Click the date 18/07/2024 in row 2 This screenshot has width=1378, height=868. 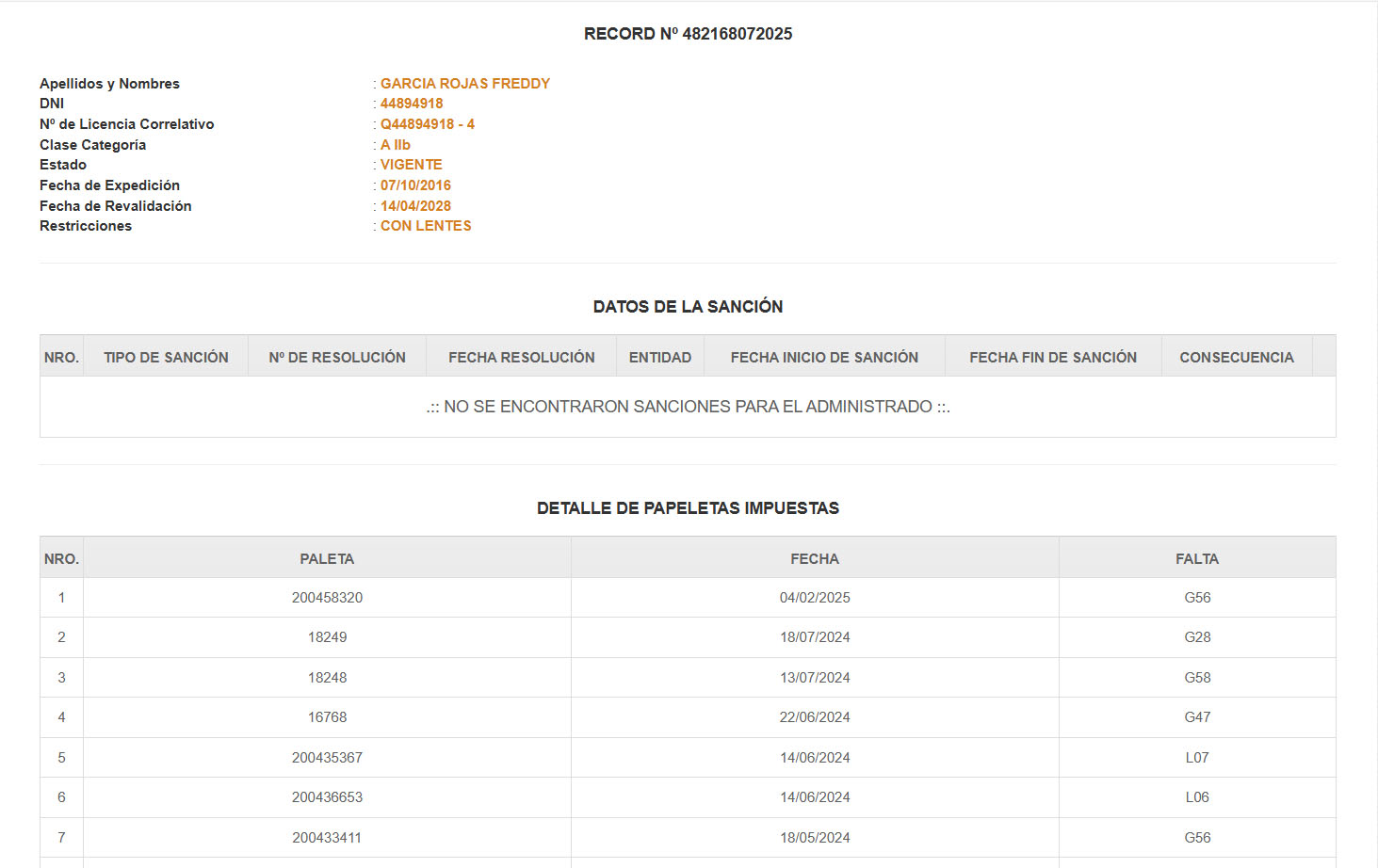click(814, 637)
